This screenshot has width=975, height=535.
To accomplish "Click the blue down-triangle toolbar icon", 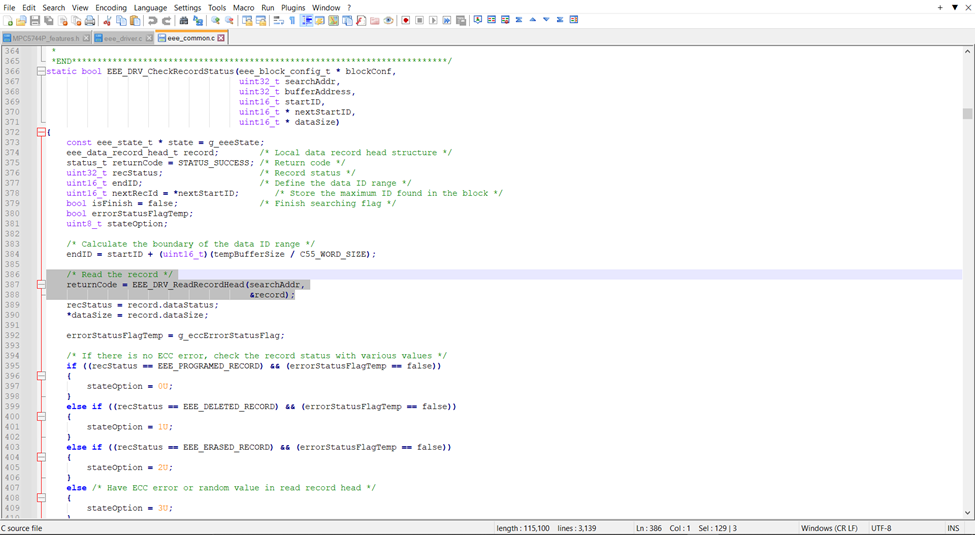I will pyautogui.click(x=546, y=20).
